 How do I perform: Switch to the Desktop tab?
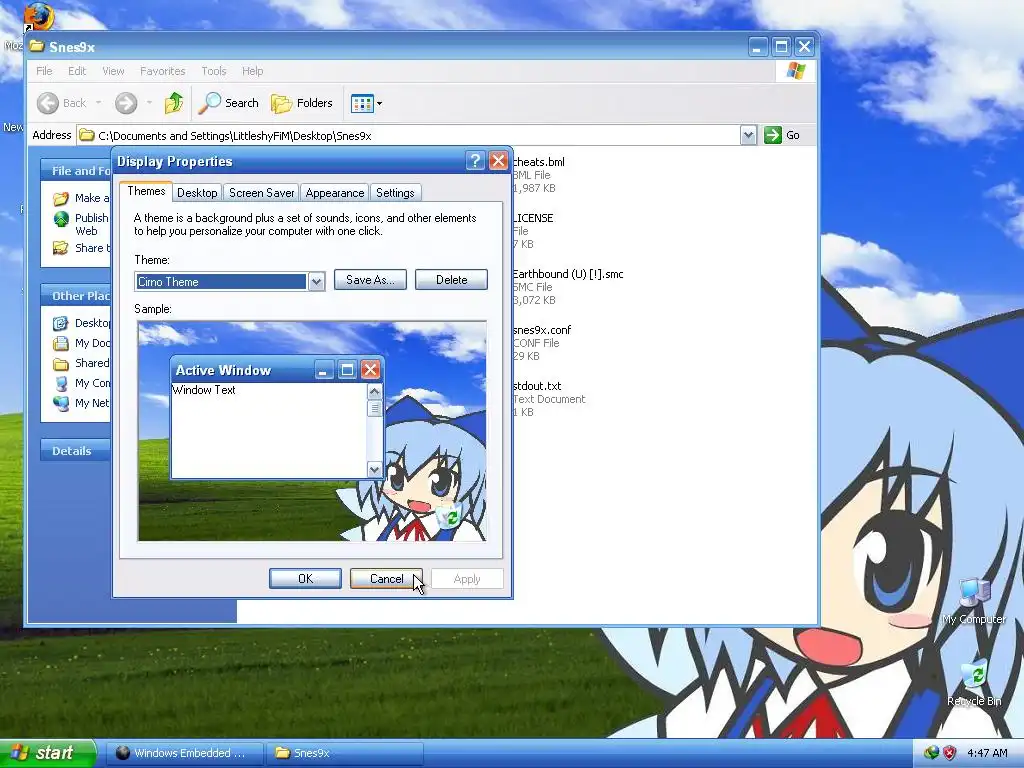click(197, 193)
